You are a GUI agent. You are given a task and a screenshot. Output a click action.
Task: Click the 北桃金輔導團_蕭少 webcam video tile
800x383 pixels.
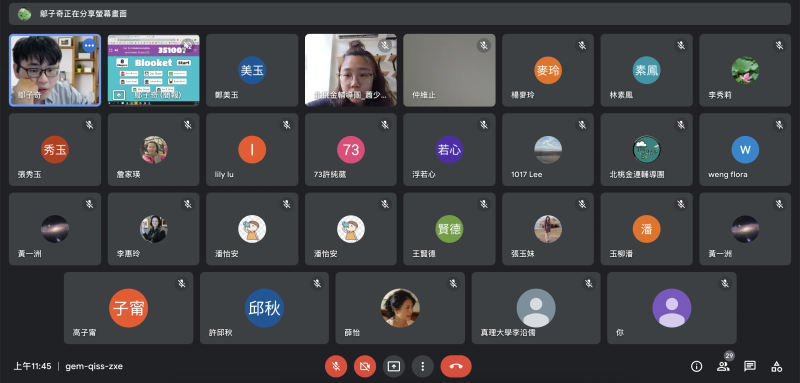pos(351,70)
